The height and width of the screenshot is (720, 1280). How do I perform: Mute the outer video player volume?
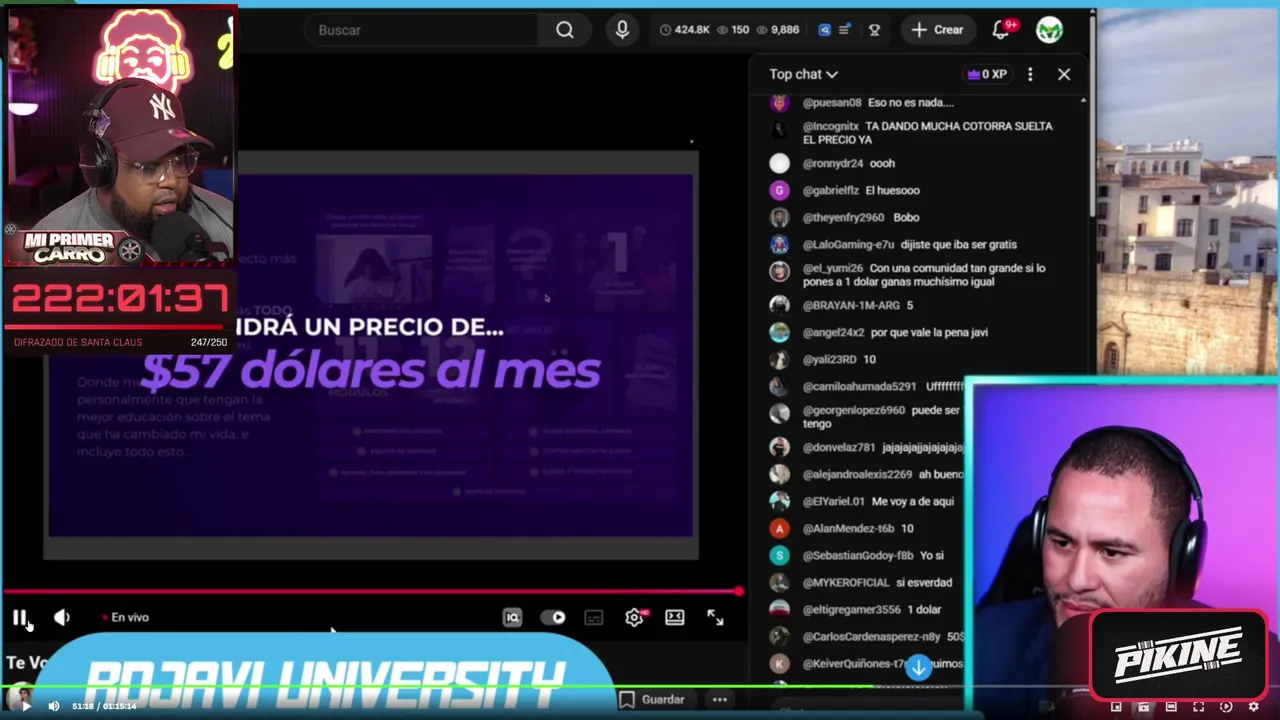[54, 706]
